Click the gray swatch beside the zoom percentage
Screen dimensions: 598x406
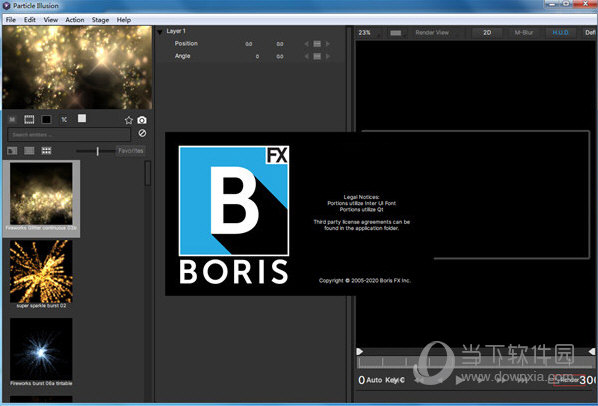point(396,33)
